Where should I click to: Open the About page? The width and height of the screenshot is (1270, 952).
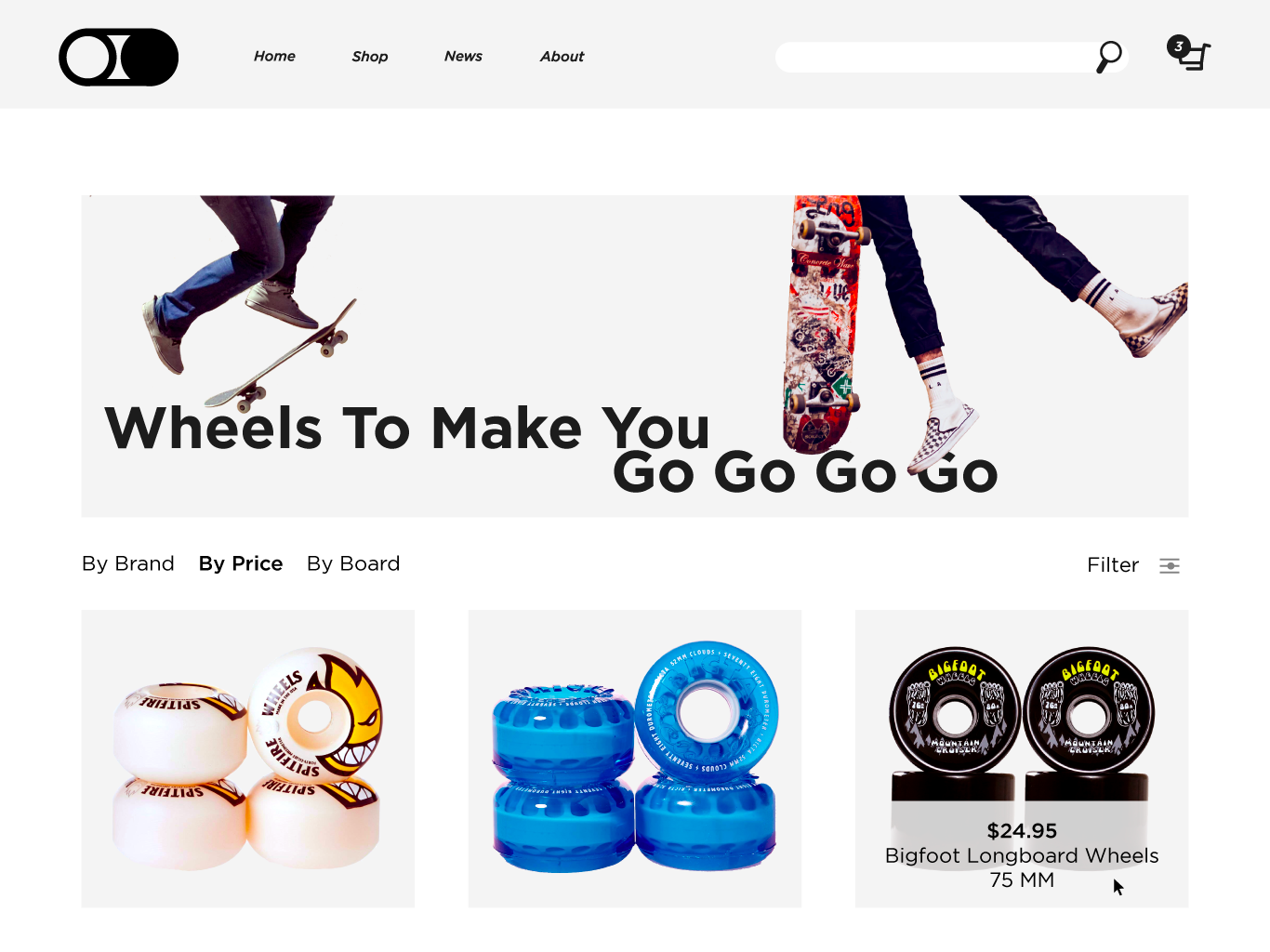562,57
